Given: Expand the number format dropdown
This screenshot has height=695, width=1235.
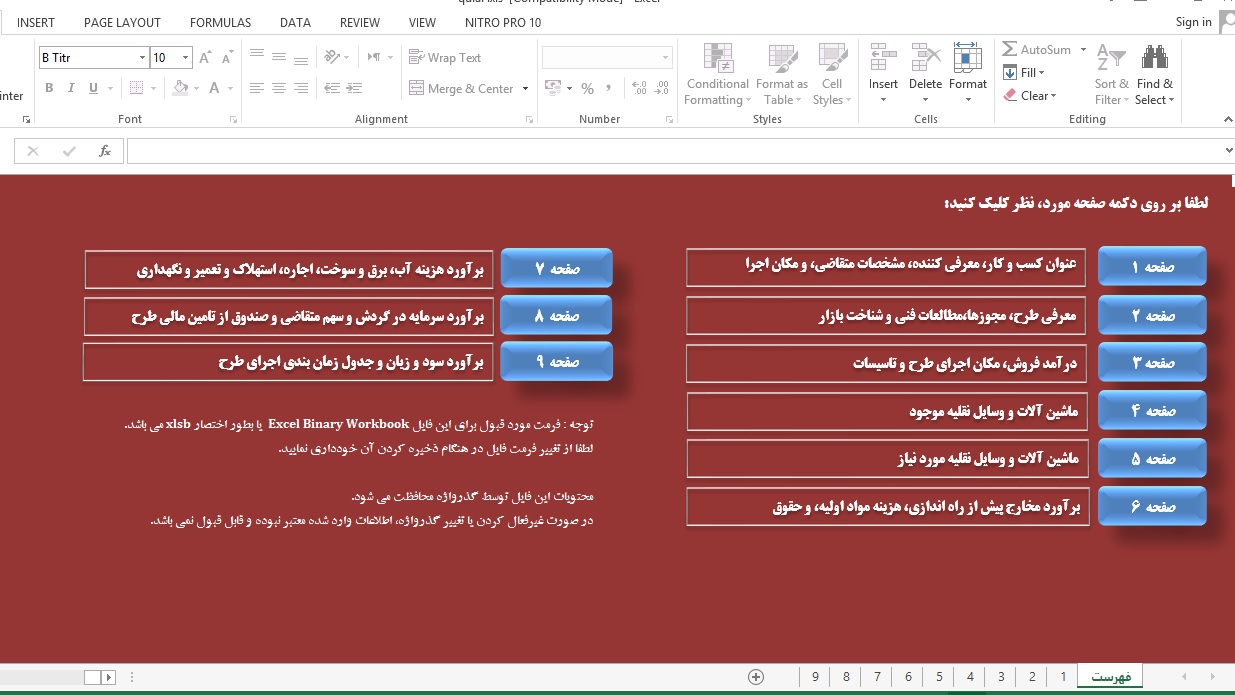Looking at the screenshot, I should [665, 58].
